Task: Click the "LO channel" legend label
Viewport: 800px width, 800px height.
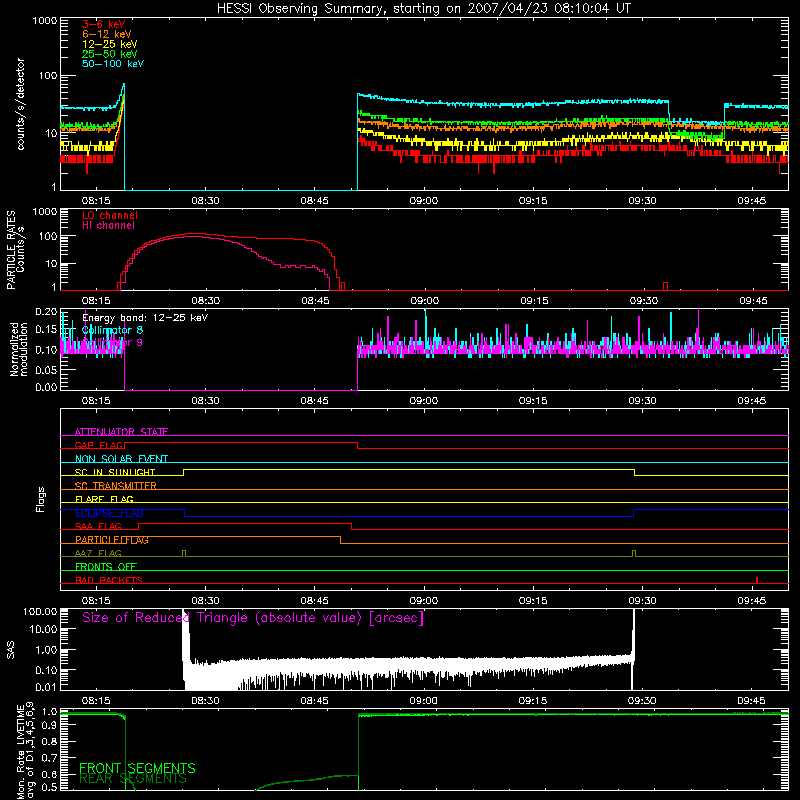Action: point(110,215)
